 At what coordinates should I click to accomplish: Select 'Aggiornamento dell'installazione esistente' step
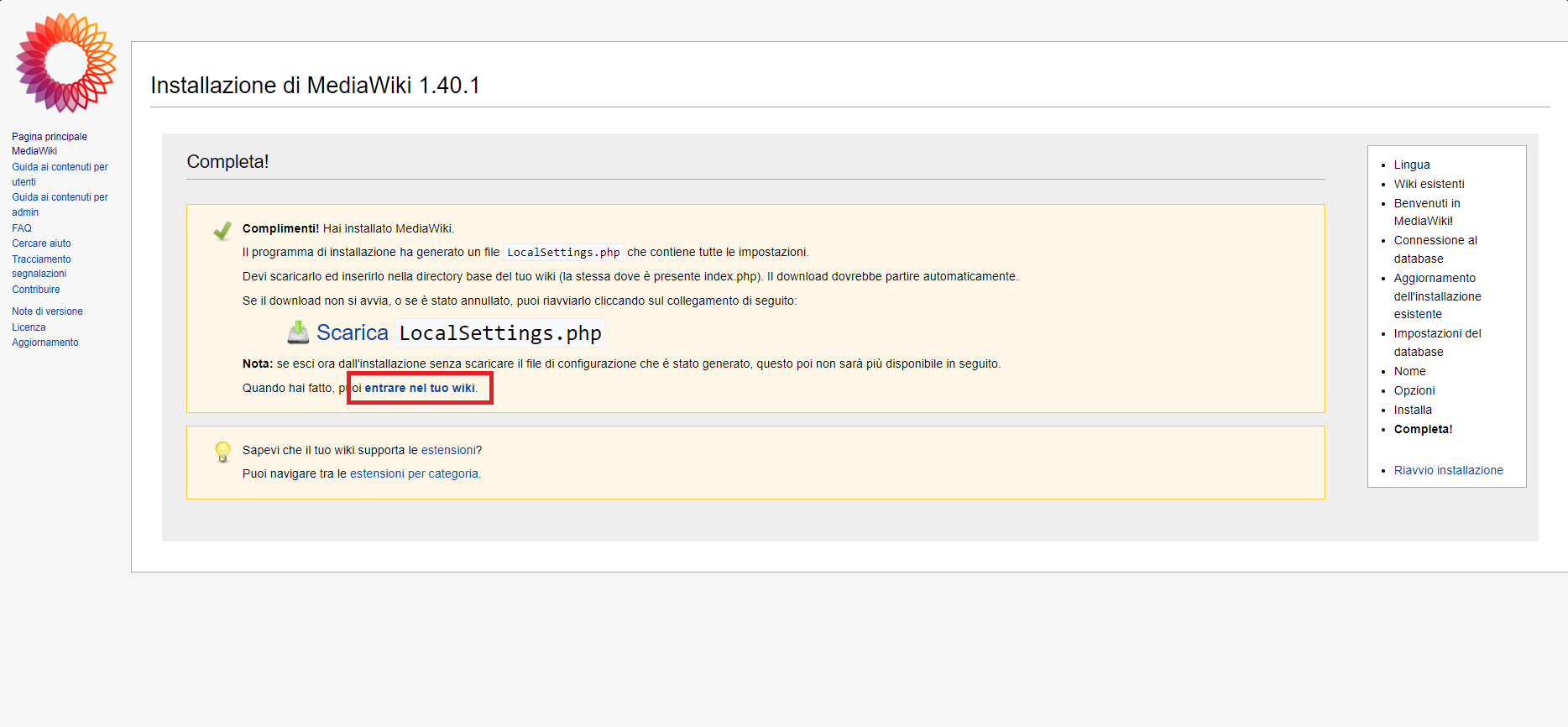tap(1437, 296)
